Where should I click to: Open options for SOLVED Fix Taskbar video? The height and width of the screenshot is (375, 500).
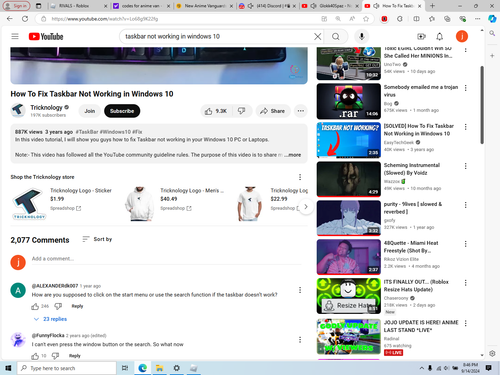tap(466, 127)
